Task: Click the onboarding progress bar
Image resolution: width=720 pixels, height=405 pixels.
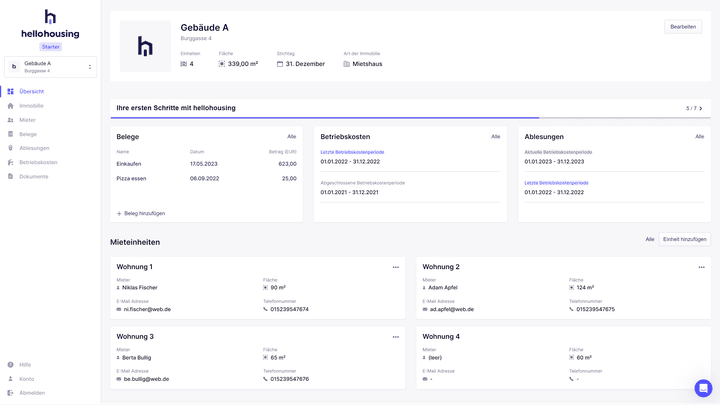Action: [411, 118]
